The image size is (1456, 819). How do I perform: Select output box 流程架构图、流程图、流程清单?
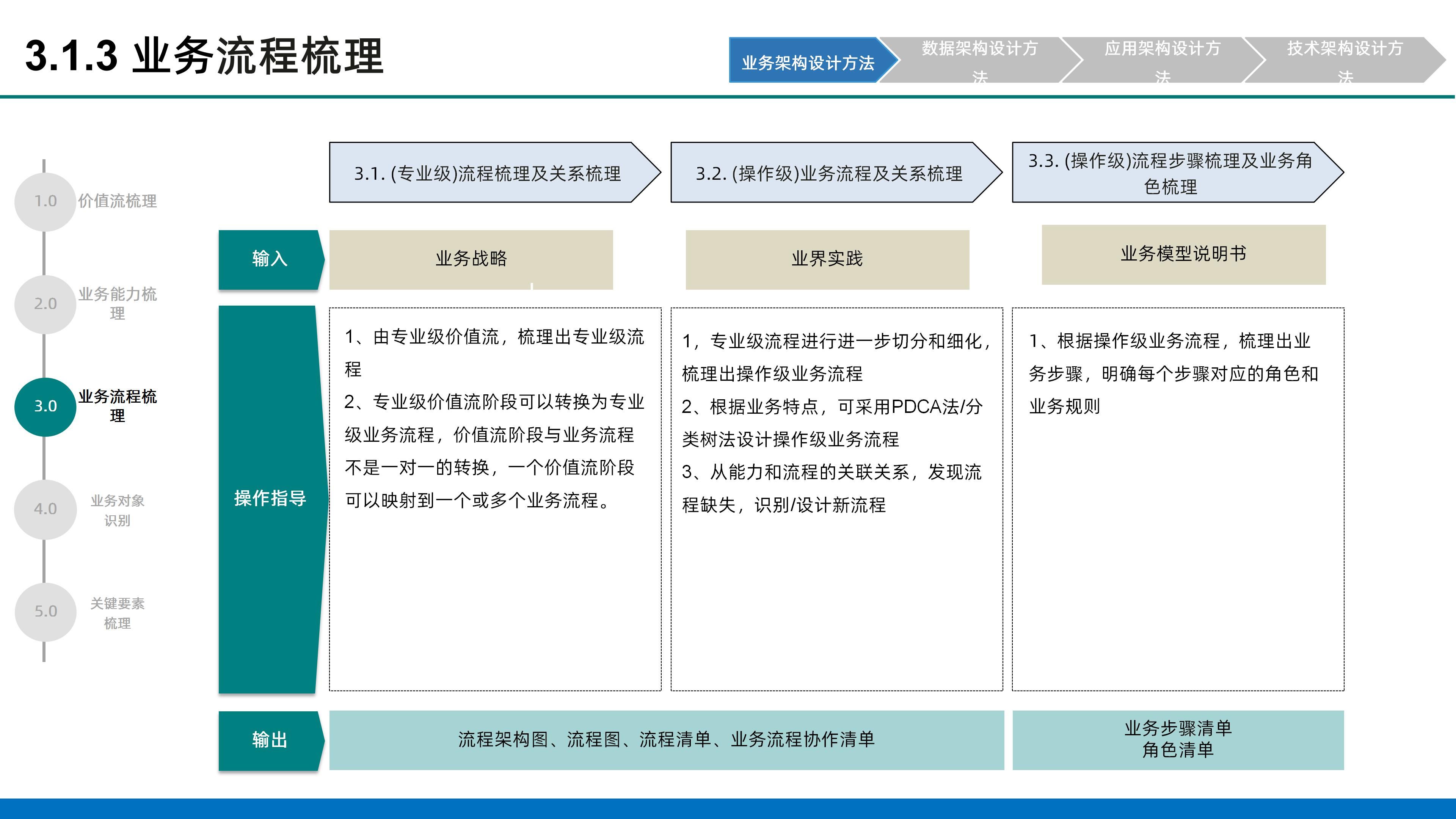point(667,741)
